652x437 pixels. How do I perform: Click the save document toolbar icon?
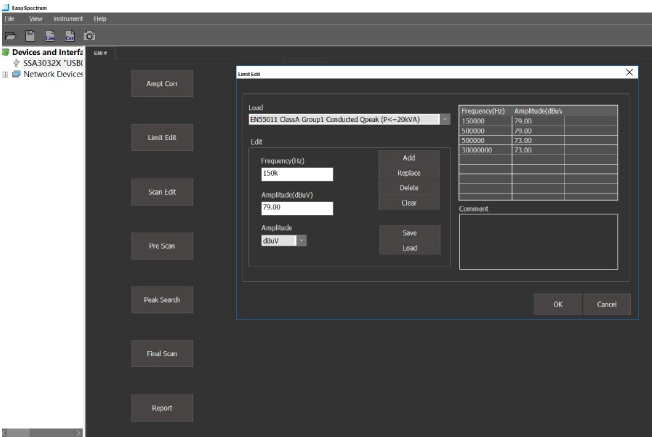pyautogui.click(x=30, y=36)
